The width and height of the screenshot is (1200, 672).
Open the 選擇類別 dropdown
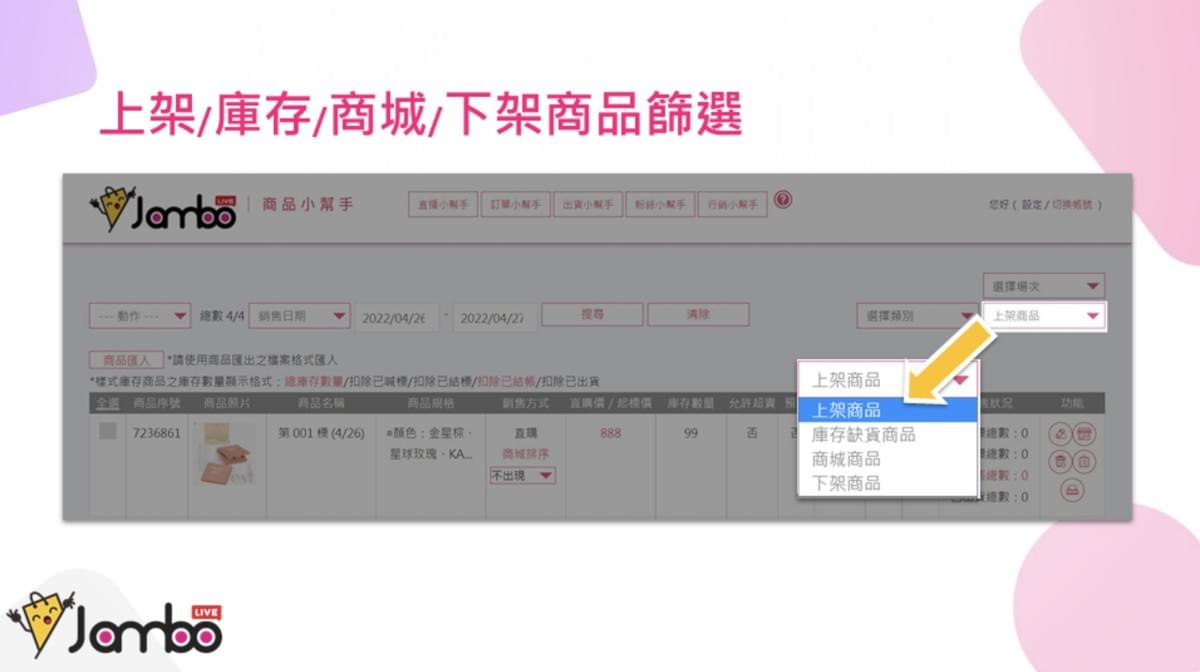click(918, 316)
